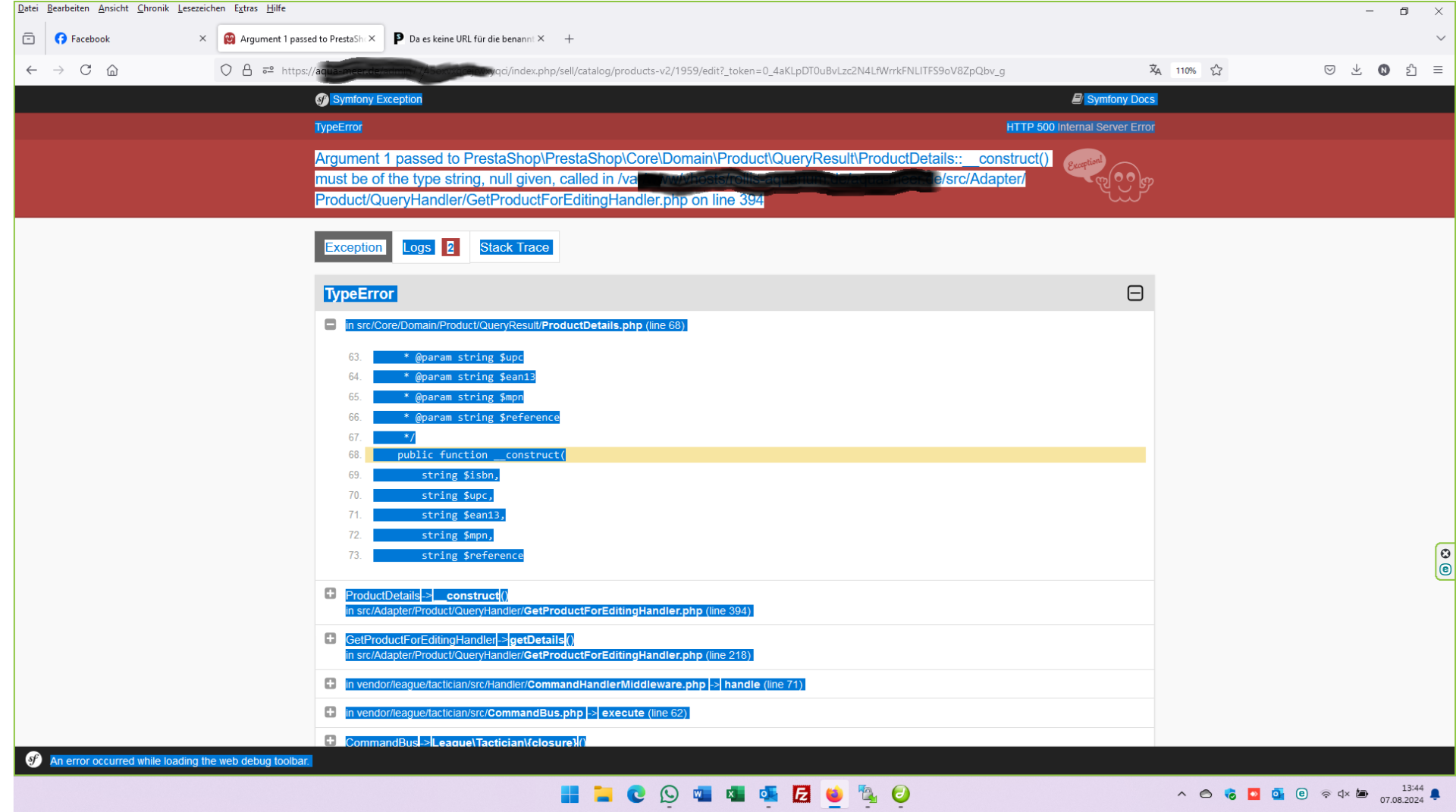1456x812 pixels.
Task: Reset the 110% zoom level badge
Action: tap(1186, 71)
